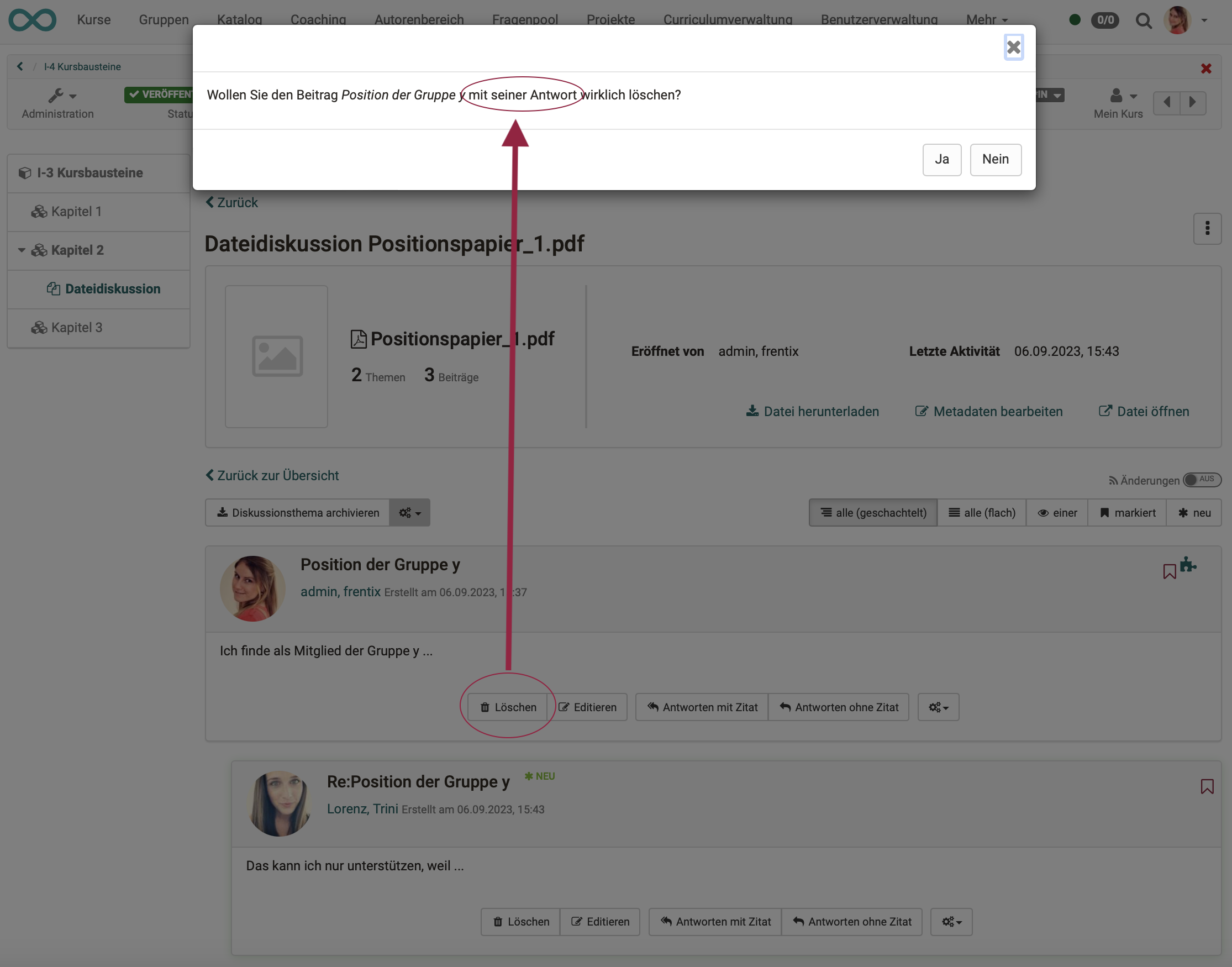Viewport: 1232px width, 967px height.
Task: Enable the neu filter
Action: (1194, 512)
